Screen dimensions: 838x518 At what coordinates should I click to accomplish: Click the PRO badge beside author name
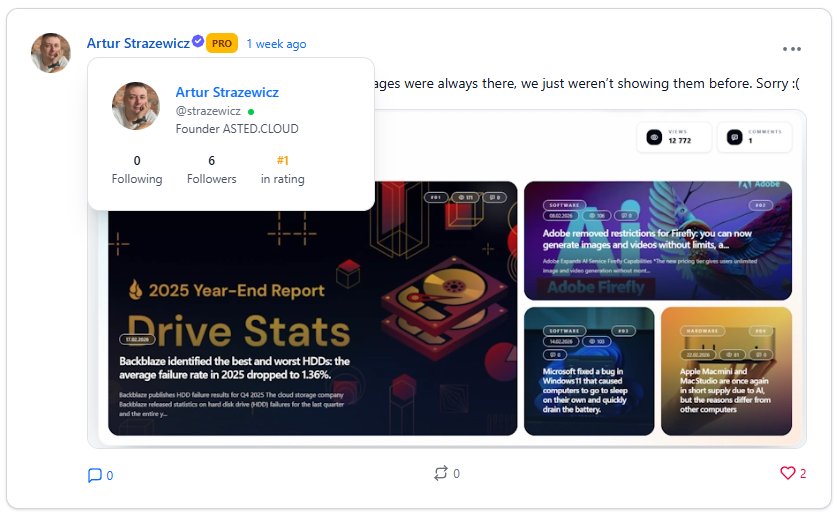pos(222,43)
